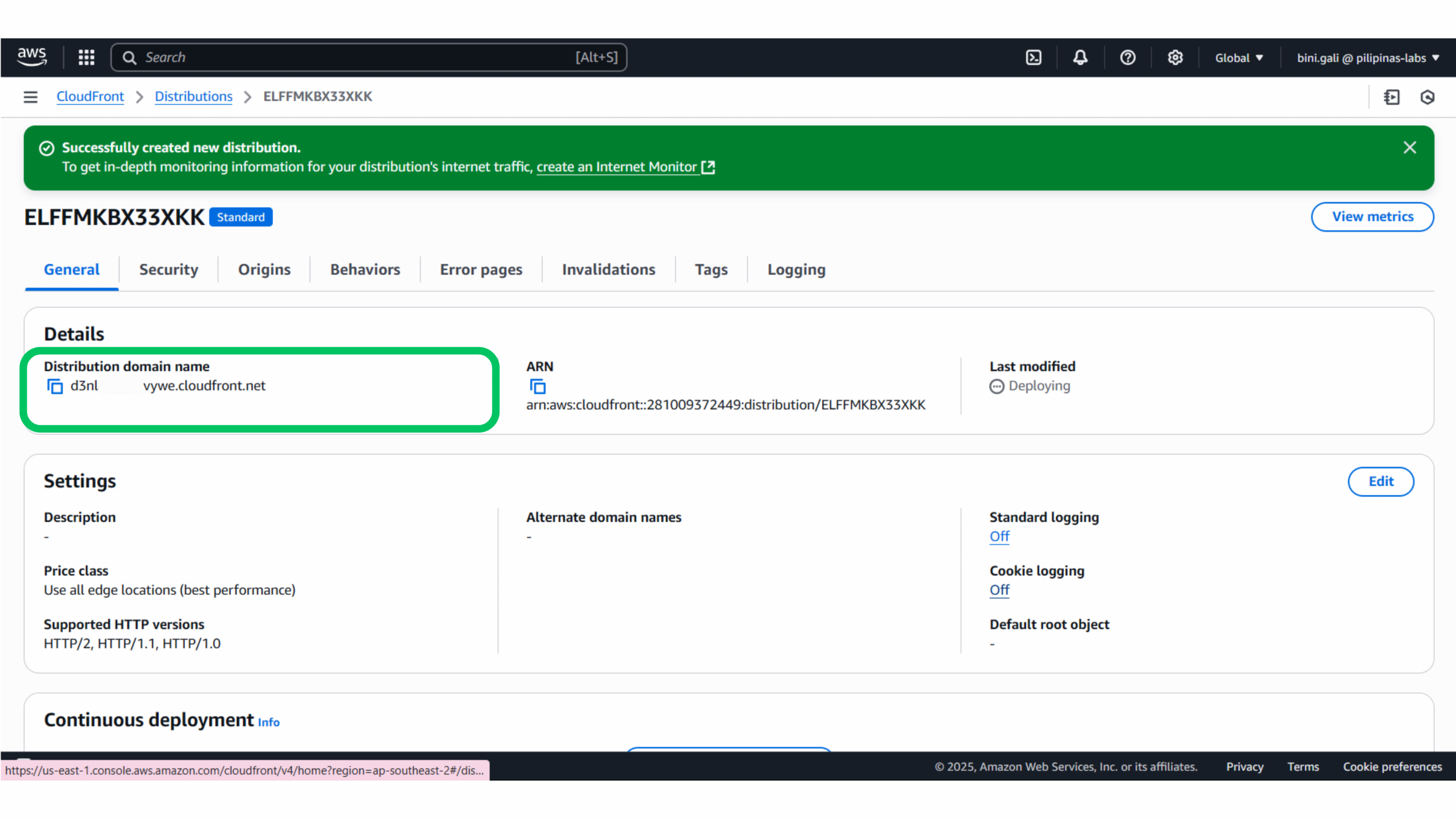Image resolution: width=1456 pixels, height=819 pixels.
Task: Copy the distribution ARN
Action: (x=537, y=386)
